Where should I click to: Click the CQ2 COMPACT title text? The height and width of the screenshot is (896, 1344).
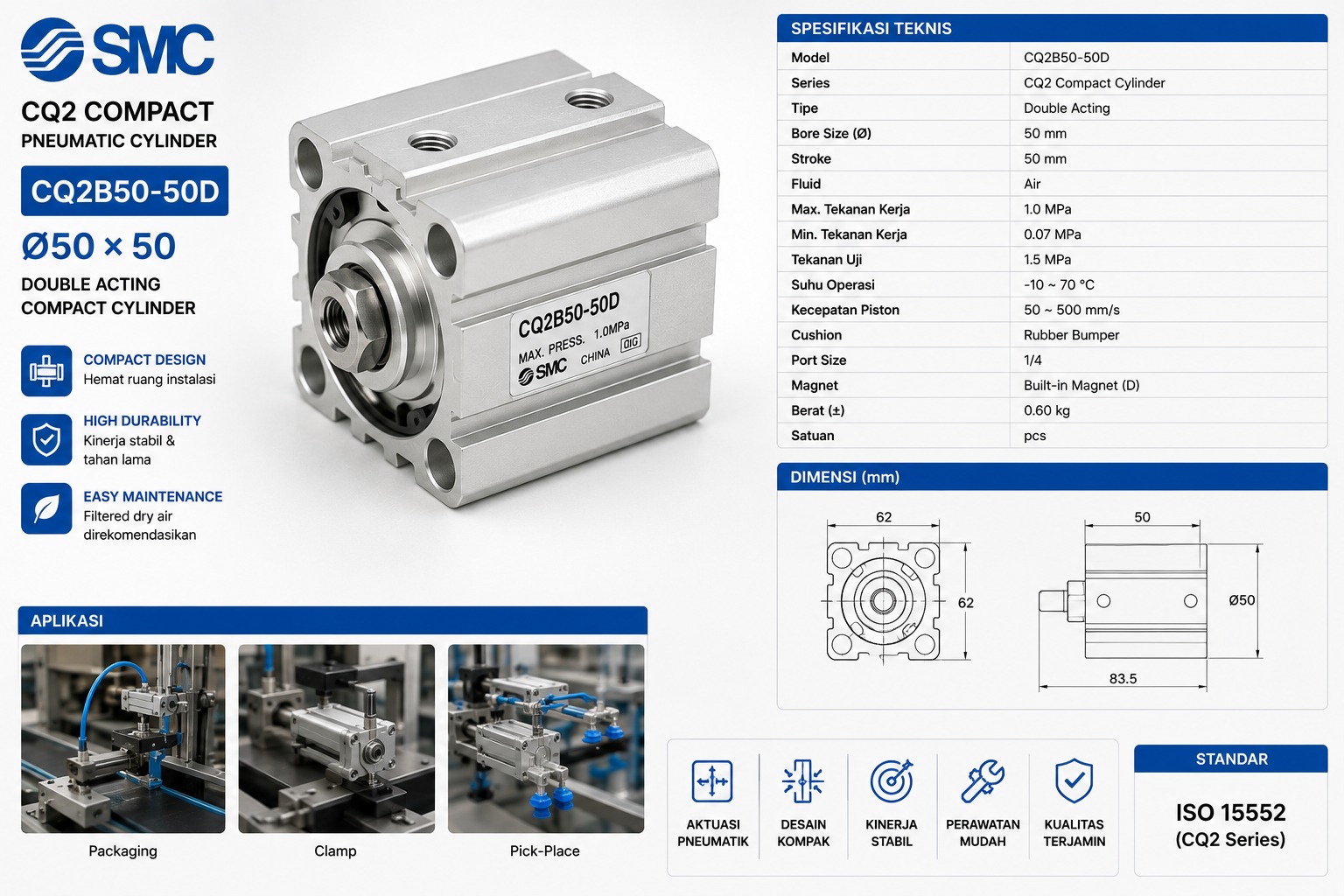click(x=117, y=112)
